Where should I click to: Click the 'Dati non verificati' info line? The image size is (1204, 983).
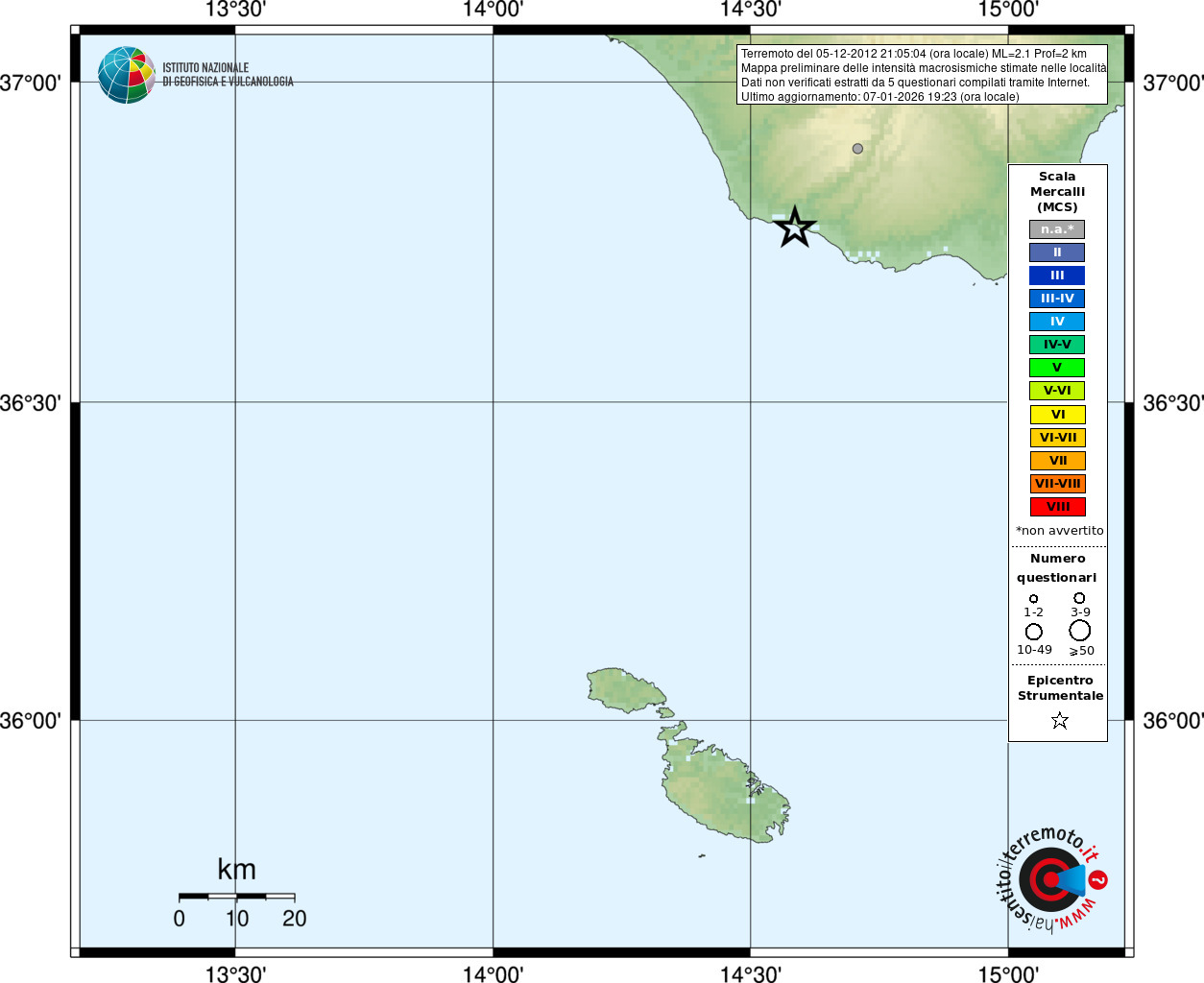coord(915,83)
